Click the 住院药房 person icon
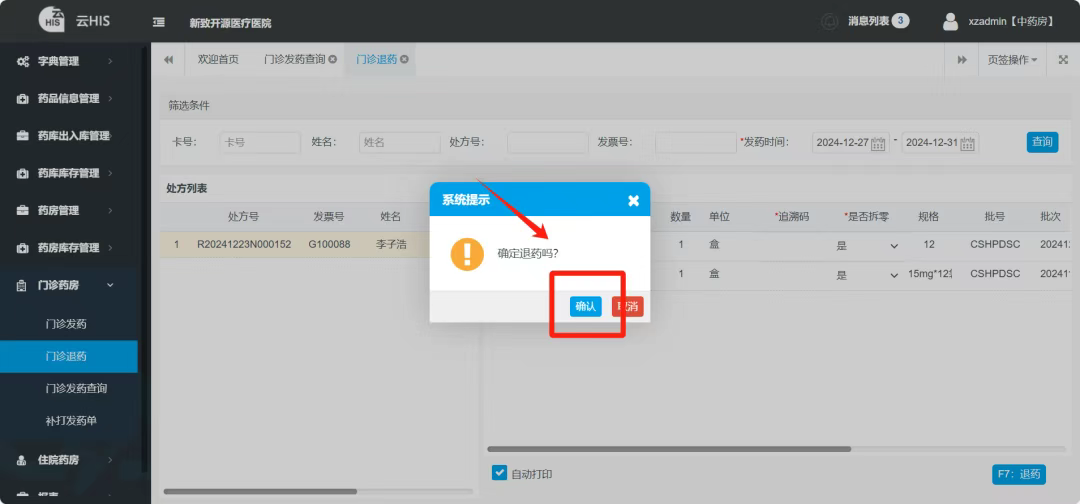The image size is (1080, 504). pyautogui.click(x=23, y=460)
